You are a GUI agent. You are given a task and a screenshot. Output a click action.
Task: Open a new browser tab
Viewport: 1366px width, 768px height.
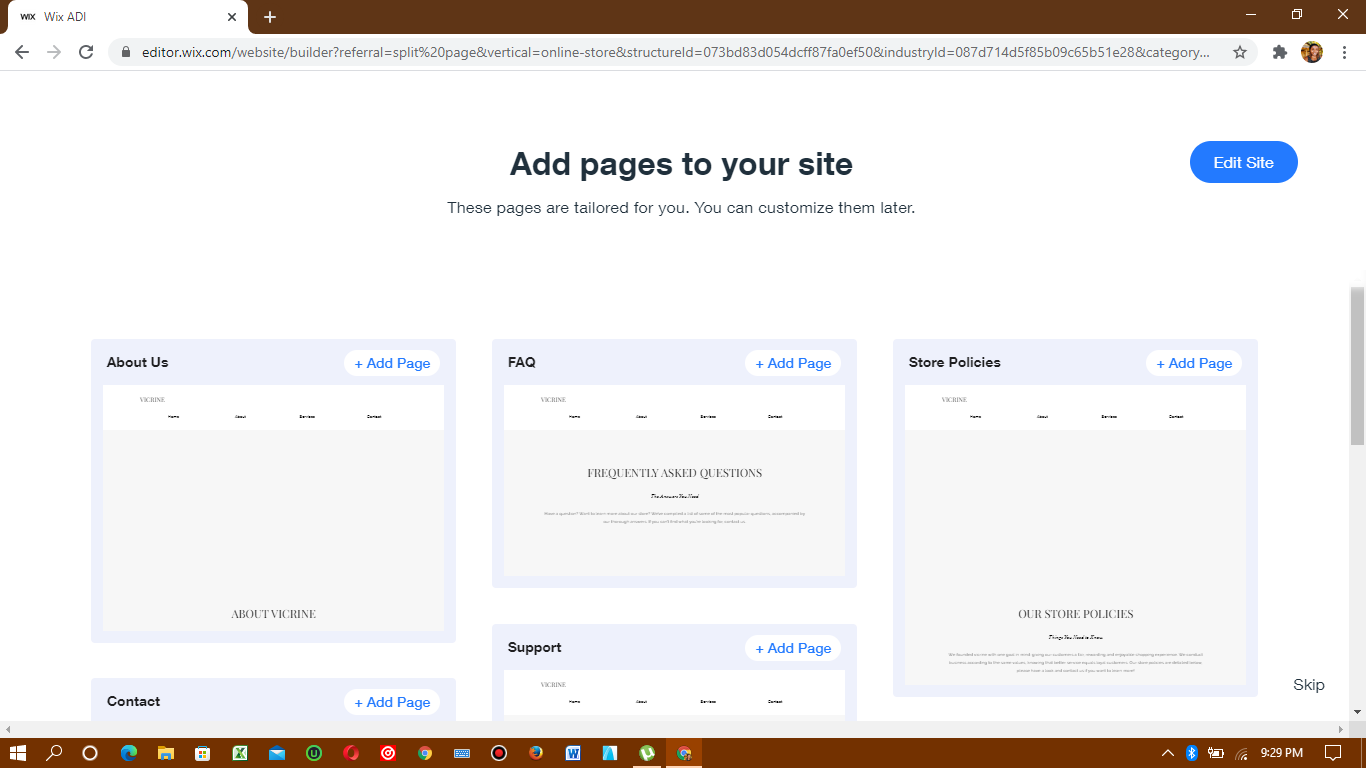[x=270, y=17]
